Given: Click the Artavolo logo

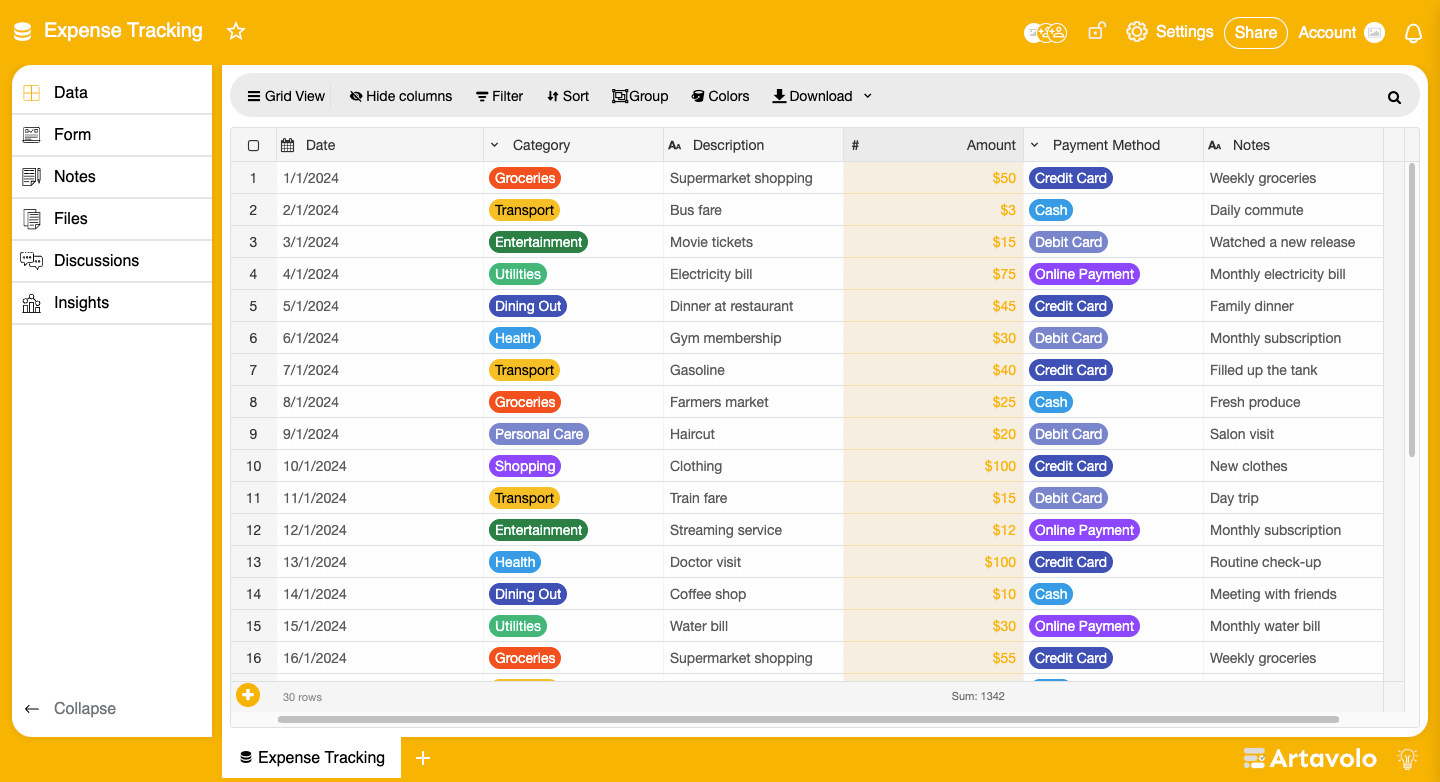Looking at the screenshot, I should pos(1310,758).
